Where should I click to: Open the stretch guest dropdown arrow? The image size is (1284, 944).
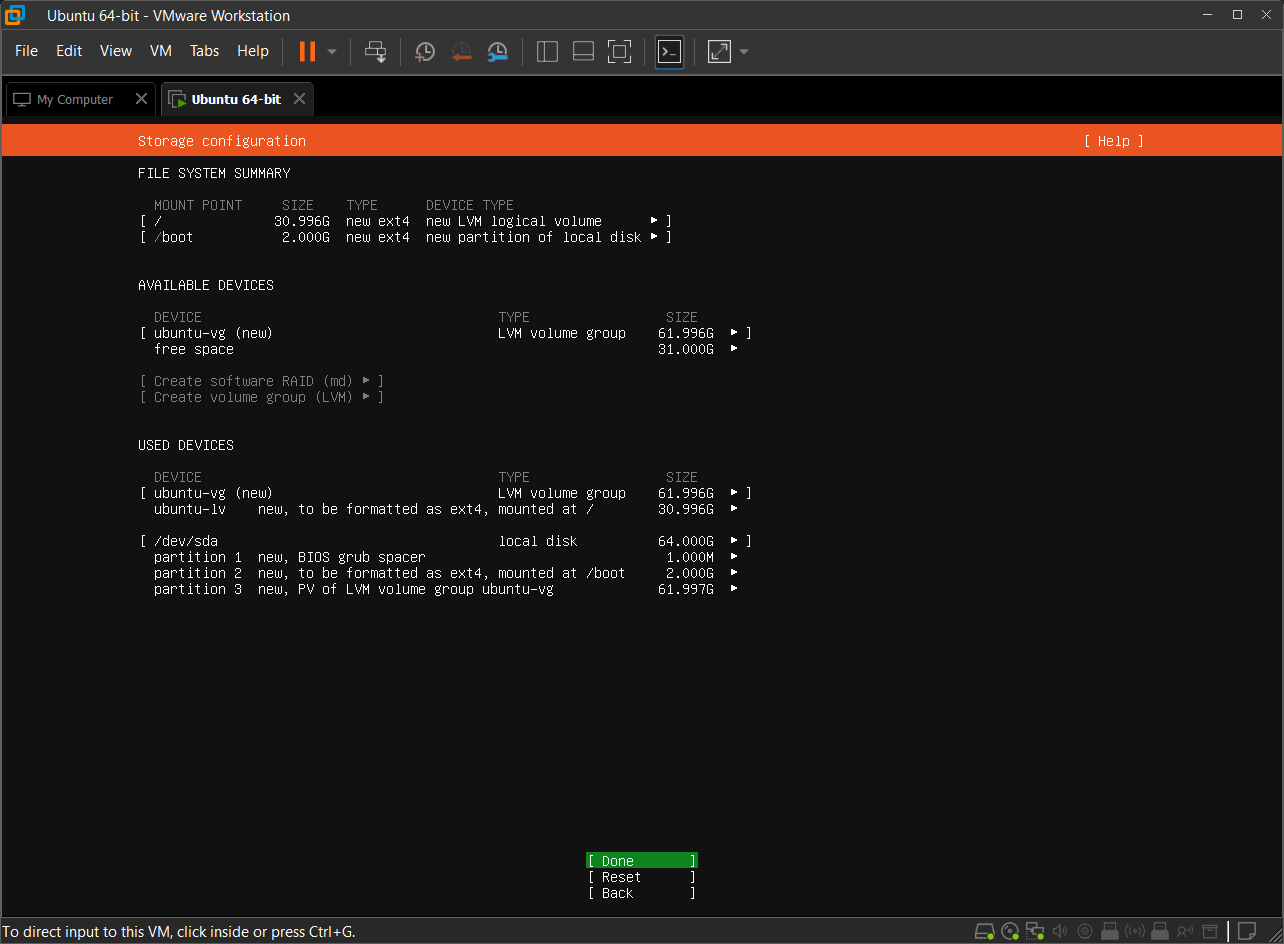pos(743,51)
